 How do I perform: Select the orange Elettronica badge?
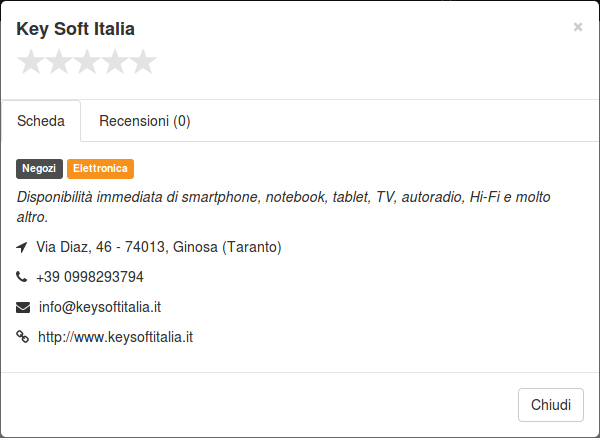click(100, 169)
